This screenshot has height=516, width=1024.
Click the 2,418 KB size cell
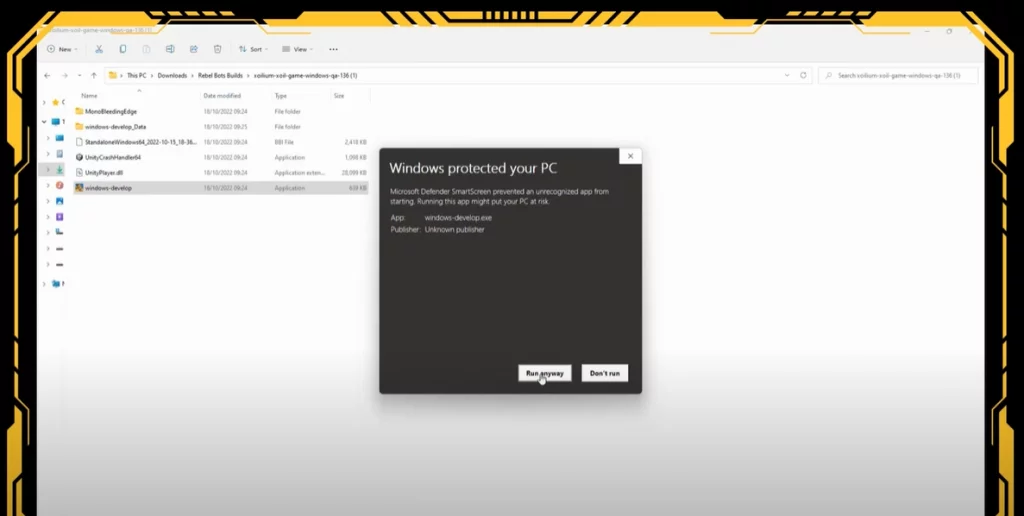[x=355, y=142]
